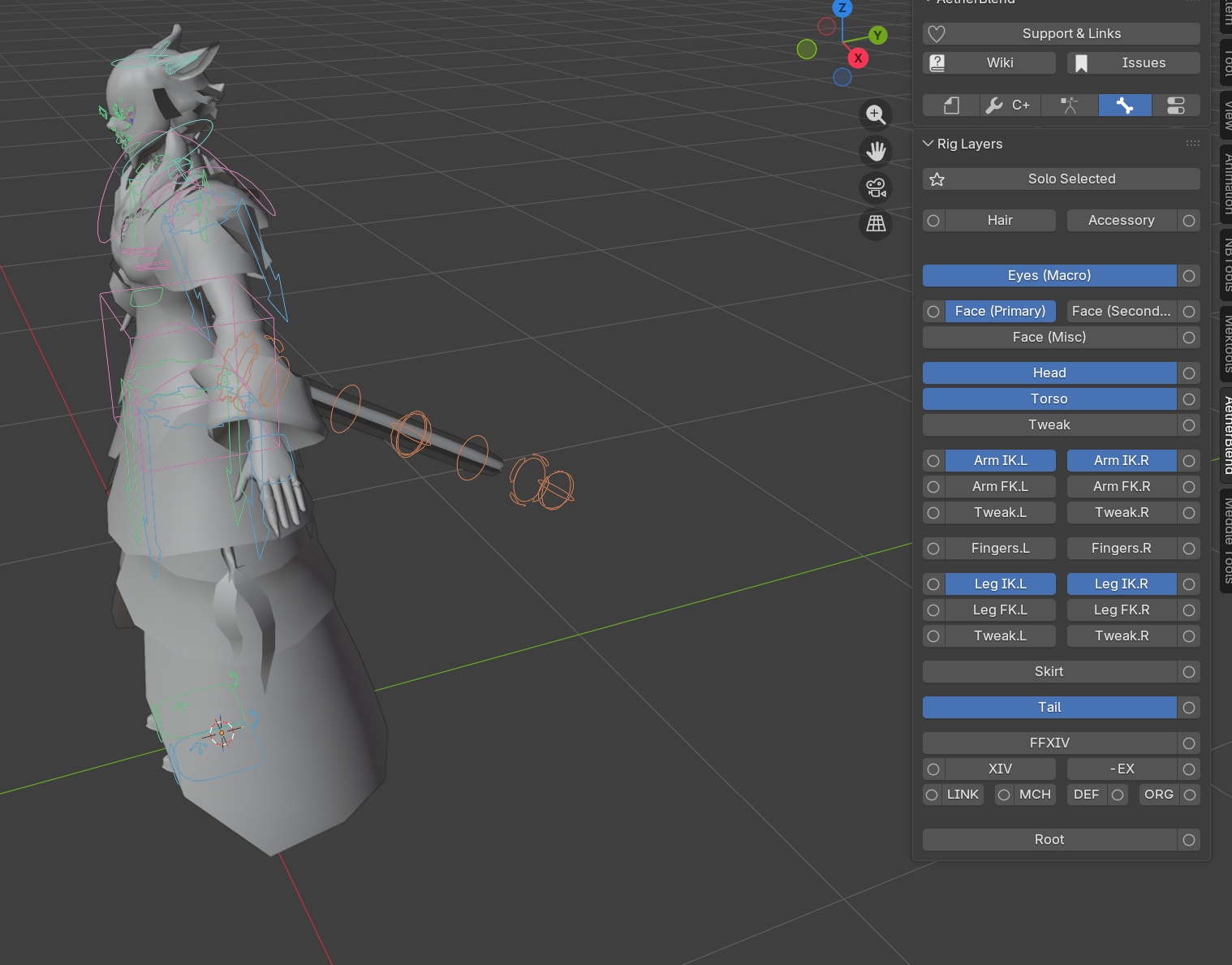Image resolution: width=1232 pixels, height=965 pixels.
Task: Enable the MCH layer button
Action: click(1035, 795)
